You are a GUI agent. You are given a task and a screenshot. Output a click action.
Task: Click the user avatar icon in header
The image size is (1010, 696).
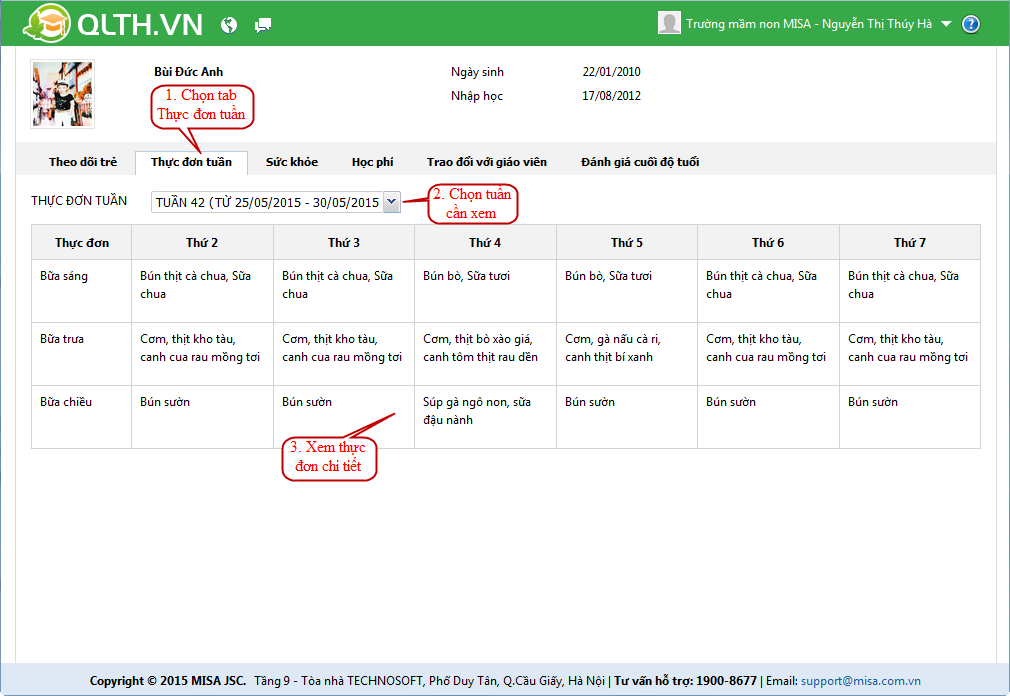point(669,23)
